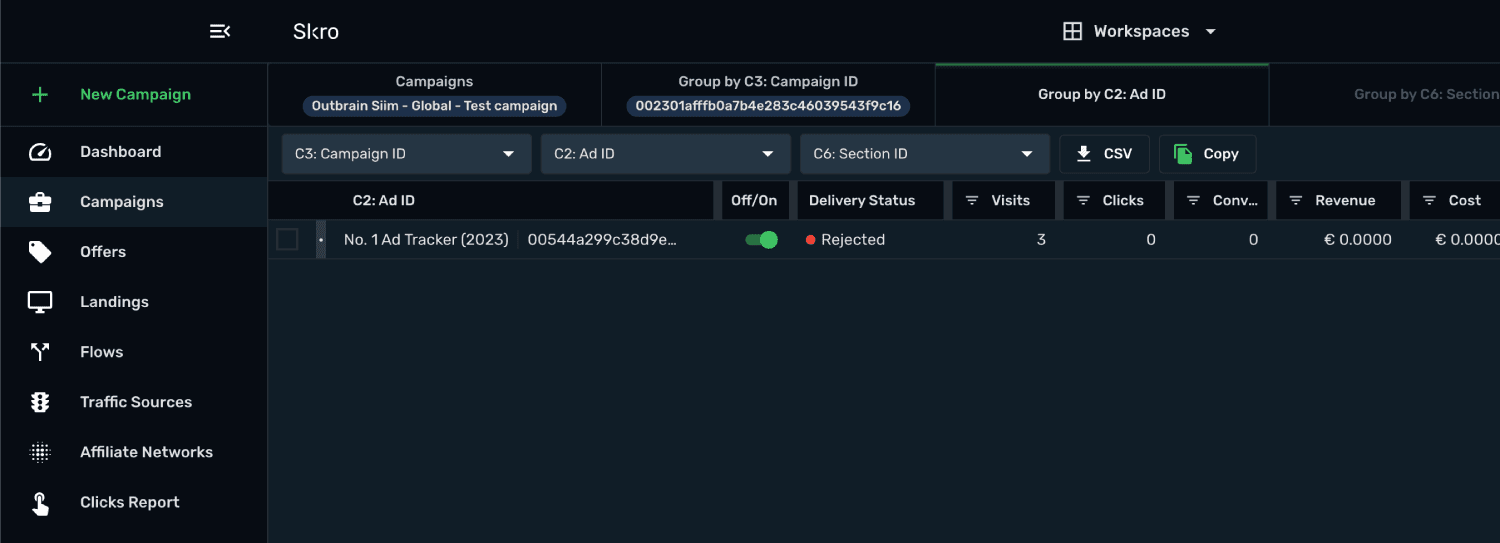Click the Cost column filter icon
Screen dimensions: 1500x543
click(x=1429, y=201)
